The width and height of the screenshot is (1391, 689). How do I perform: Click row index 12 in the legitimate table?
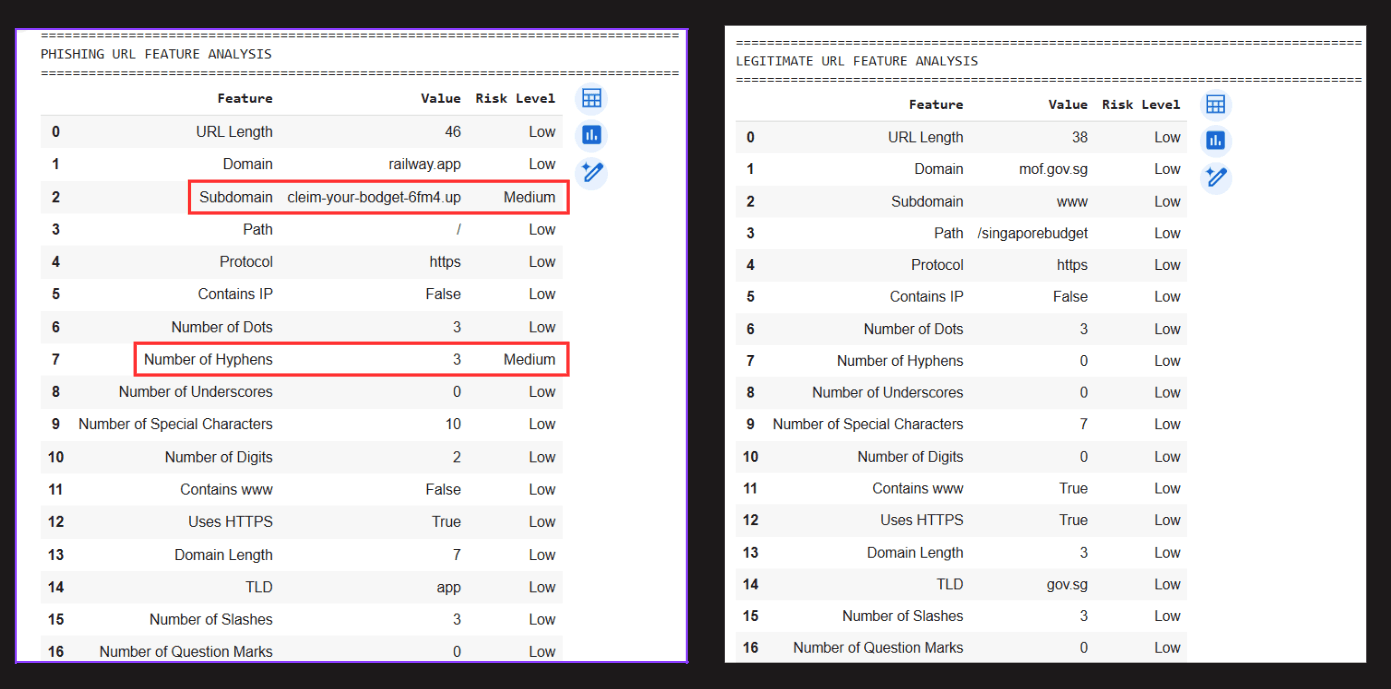pos(751,520)
